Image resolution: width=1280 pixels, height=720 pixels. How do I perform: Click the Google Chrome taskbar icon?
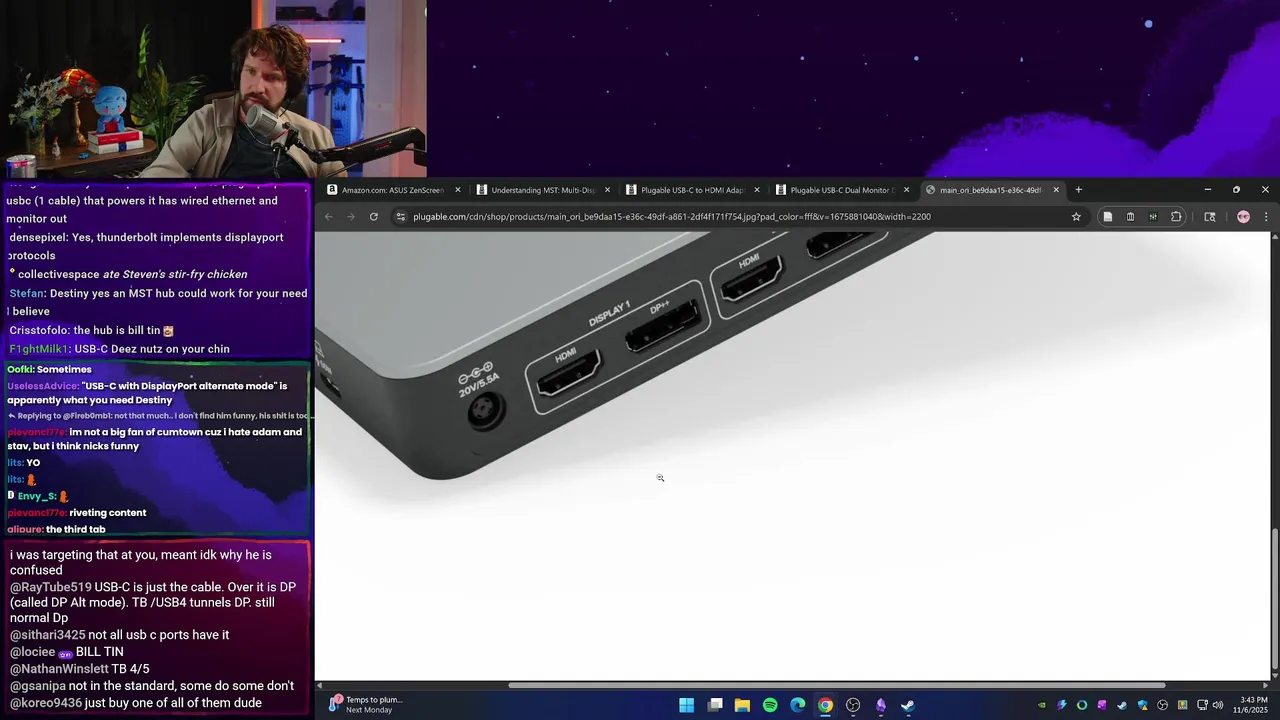pos(825,705)
